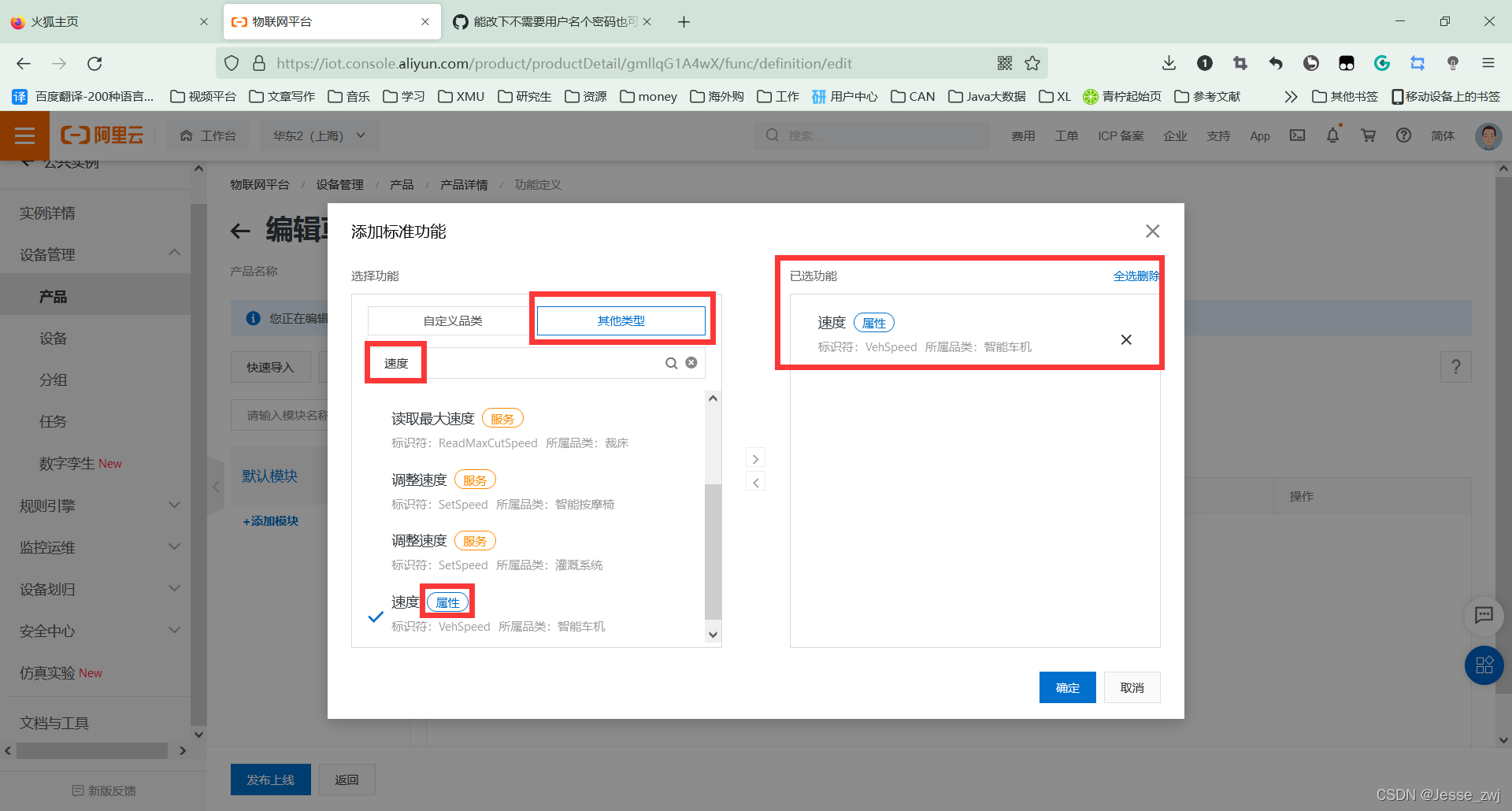Open the notifications bell icon

pyautogui.click(x=1332, y=135)
